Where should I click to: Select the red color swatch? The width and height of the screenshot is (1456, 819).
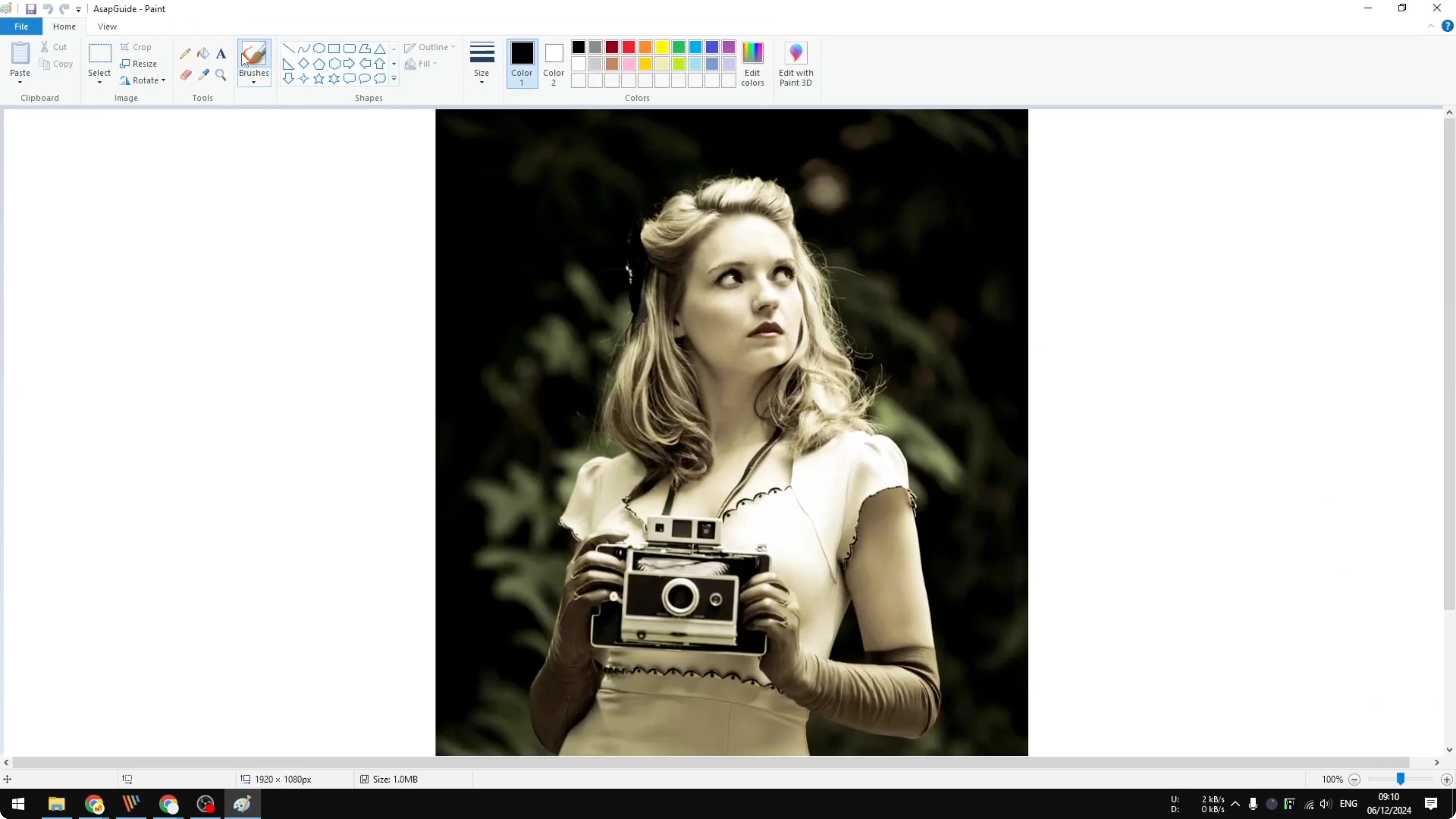(x=629, y=47)
